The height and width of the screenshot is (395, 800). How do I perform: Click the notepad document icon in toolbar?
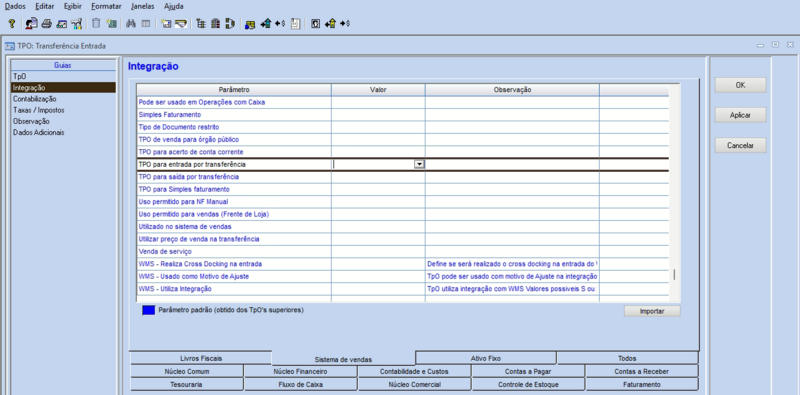(x=295, y=23)
